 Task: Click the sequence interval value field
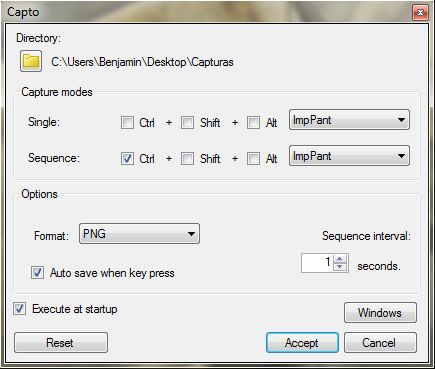pos(317,263)
